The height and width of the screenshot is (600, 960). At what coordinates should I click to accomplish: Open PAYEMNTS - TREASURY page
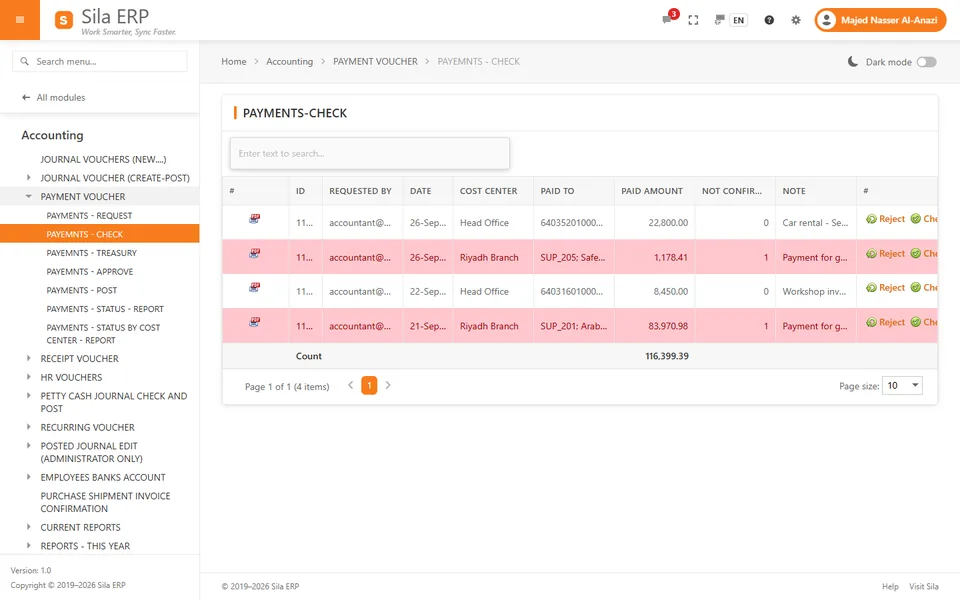[91, 253]
